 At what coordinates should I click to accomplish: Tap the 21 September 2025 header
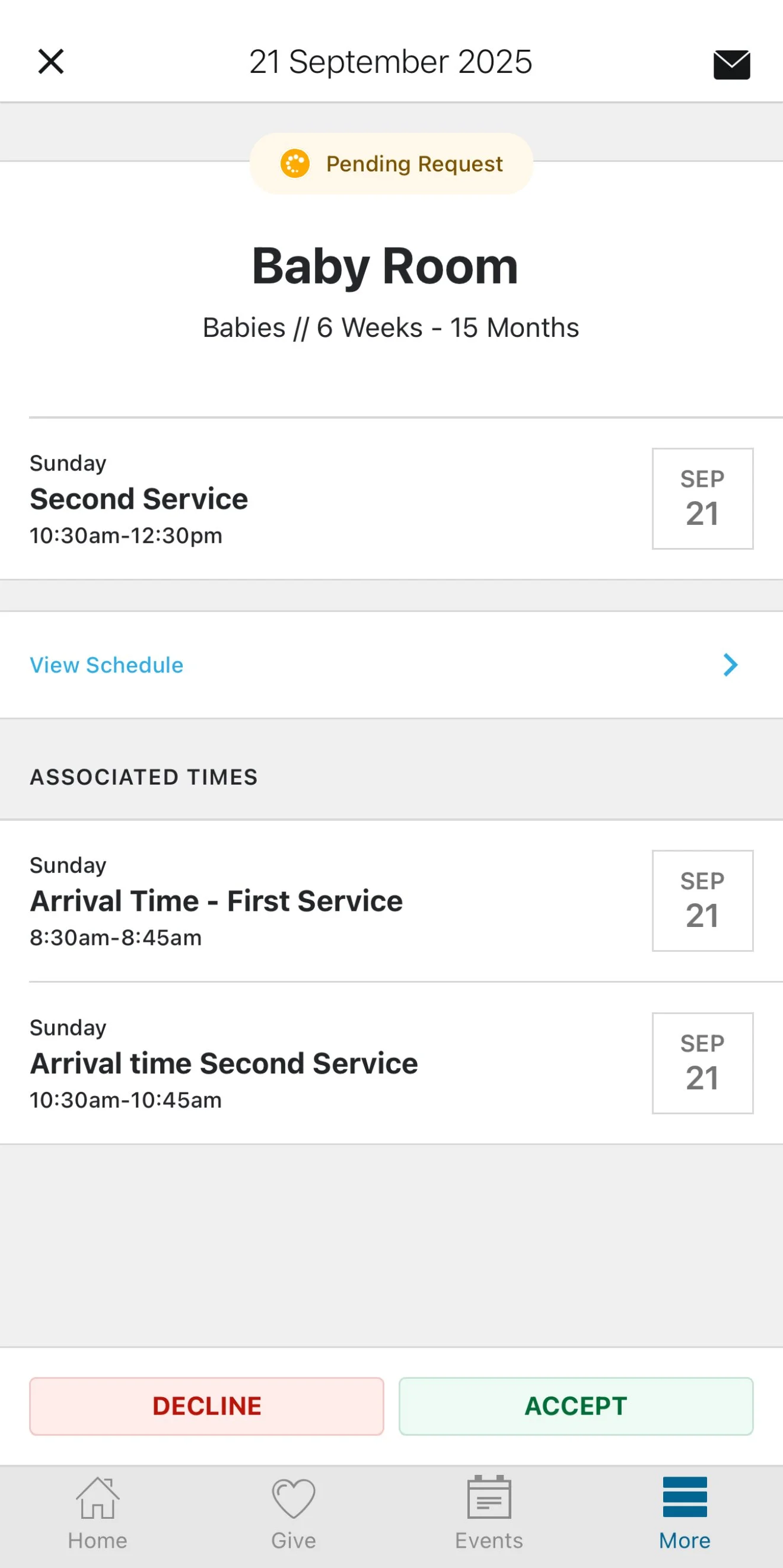(390, 62)
